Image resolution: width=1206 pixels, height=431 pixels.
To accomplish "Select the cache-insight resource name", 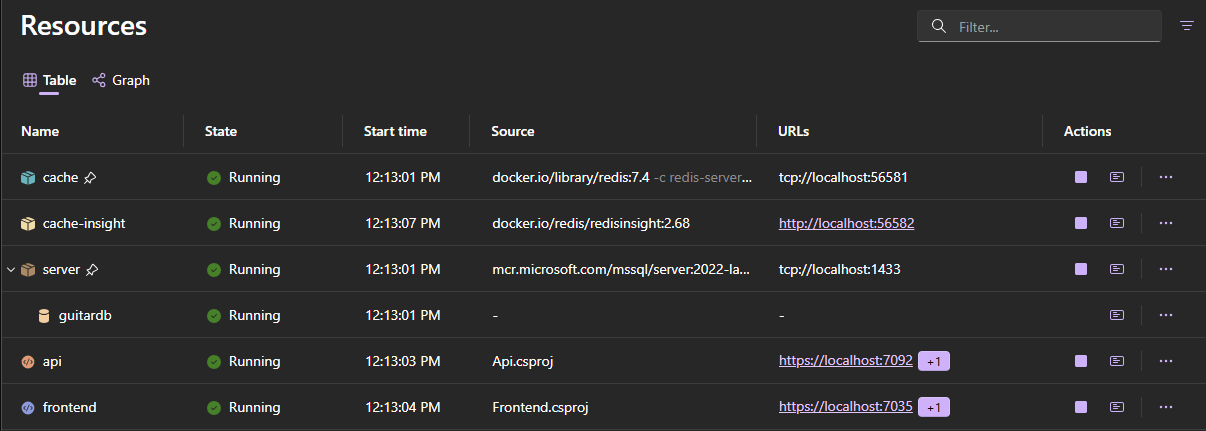I will pos(84,223).
